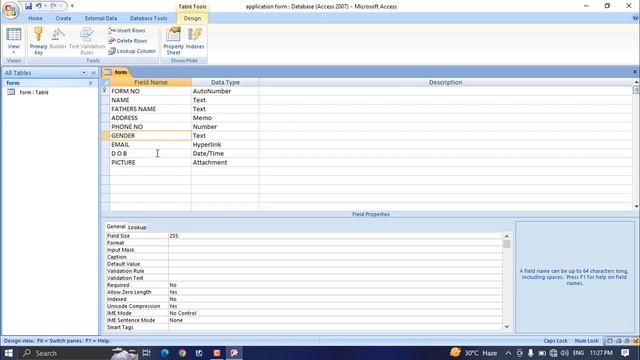Activate the form document tab

point(116,72)
